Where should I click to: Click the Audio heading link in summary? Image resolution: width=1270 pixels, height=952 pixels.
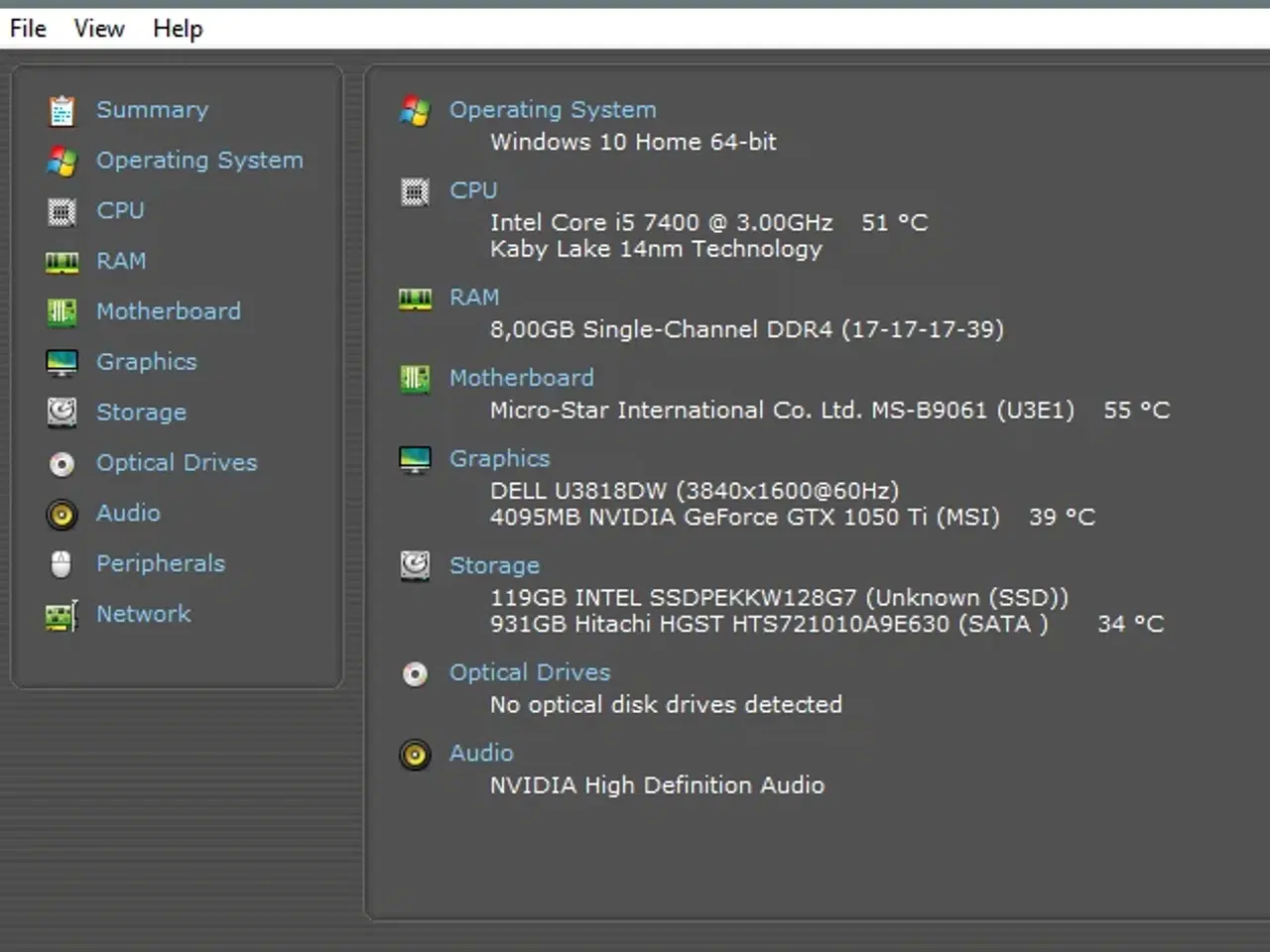pyautogui.click(x=481, y=753)
